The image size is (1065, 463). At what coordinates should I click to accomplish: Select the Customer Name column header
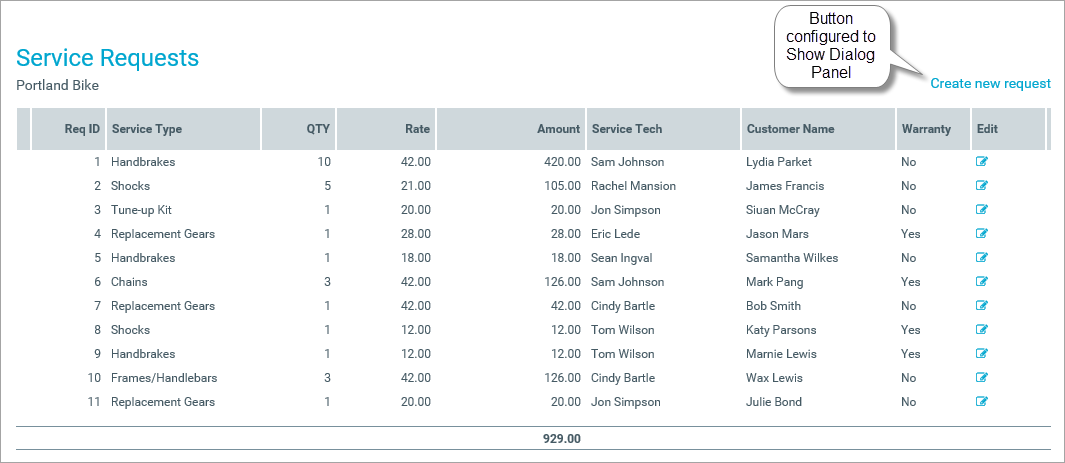[790, 129]
